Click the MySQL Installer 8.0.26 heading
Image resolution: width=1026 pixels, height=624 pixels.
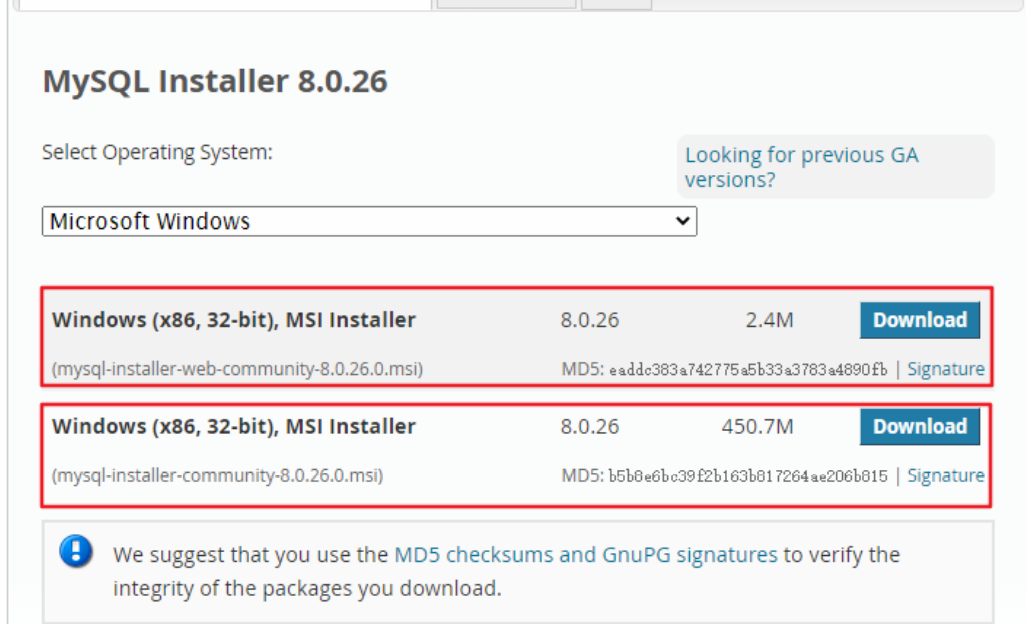pyautogui.click(x=215, y=81)
